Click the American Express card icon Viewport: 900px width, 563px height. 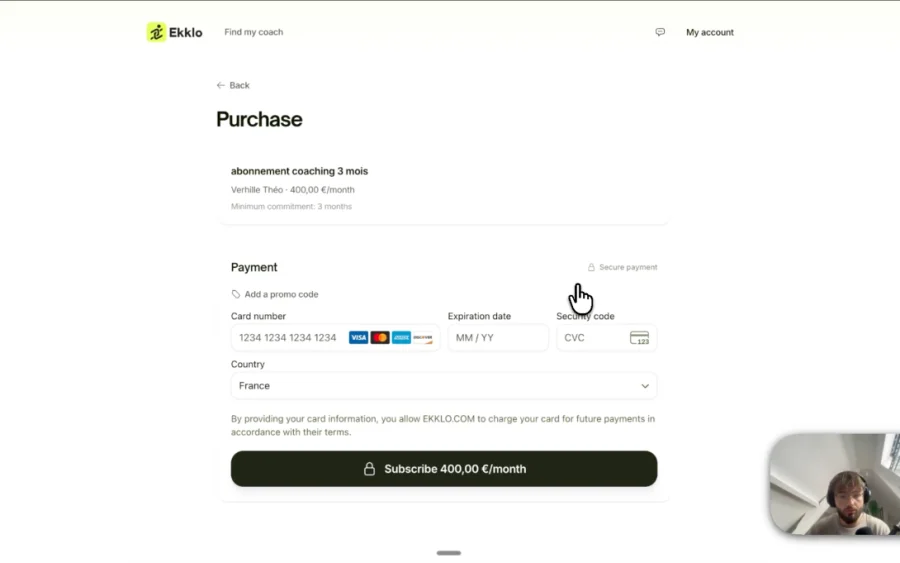tap(401, 337)
